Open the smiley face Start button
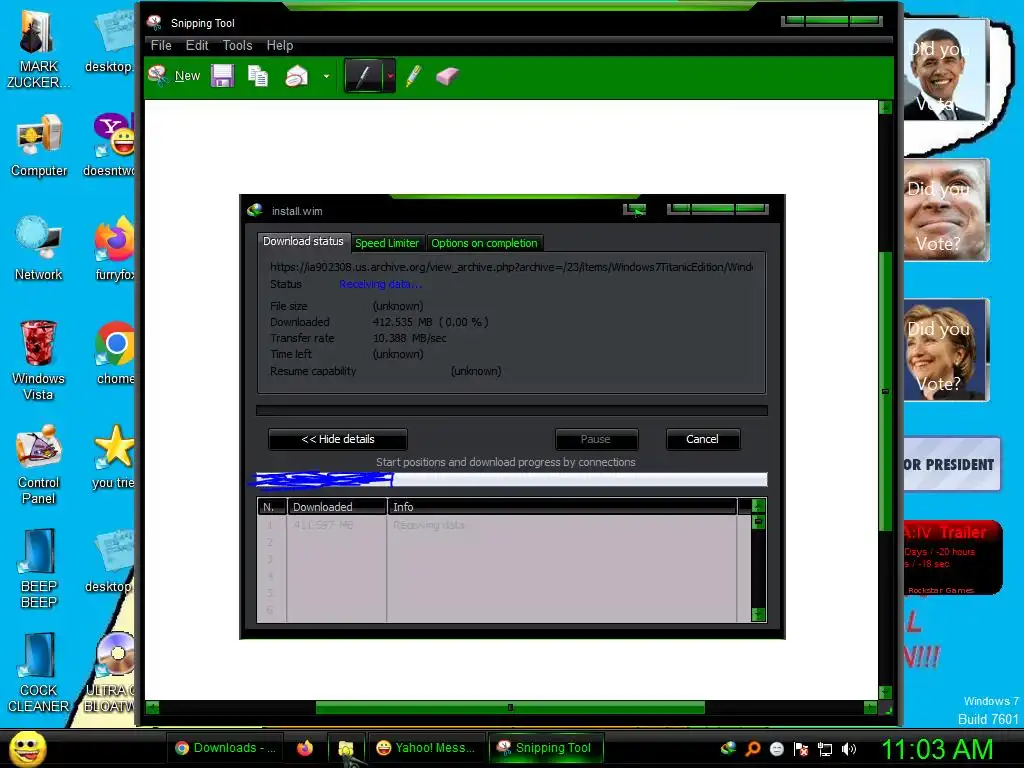The height and width of the screenshot is (768, 1024). (x=27, y=748)
